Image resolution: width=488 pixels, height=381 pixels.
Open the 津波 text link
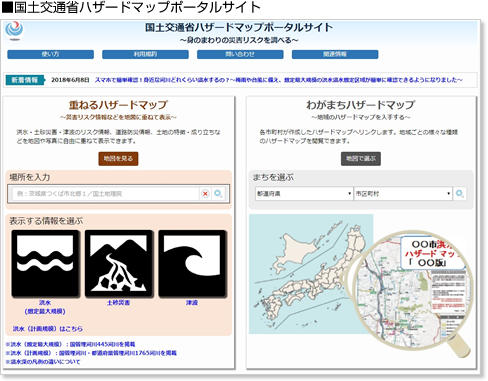point(192,303)
